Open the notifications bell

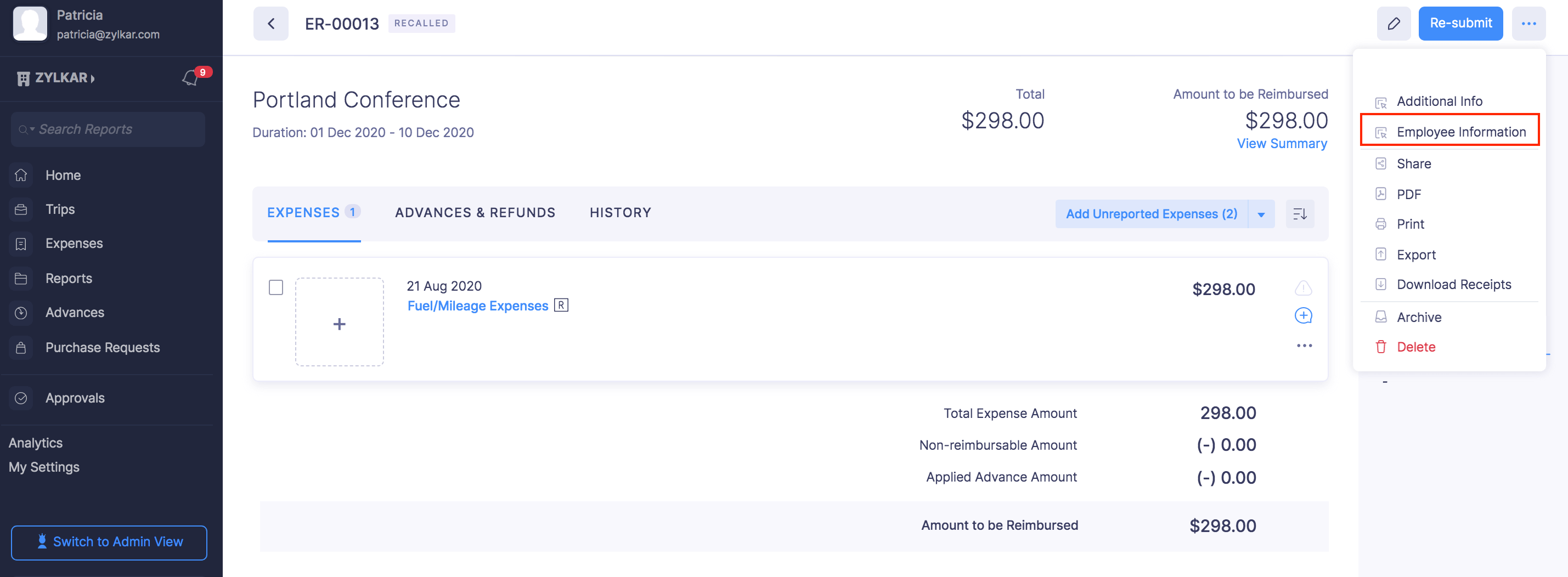(190, 78)
